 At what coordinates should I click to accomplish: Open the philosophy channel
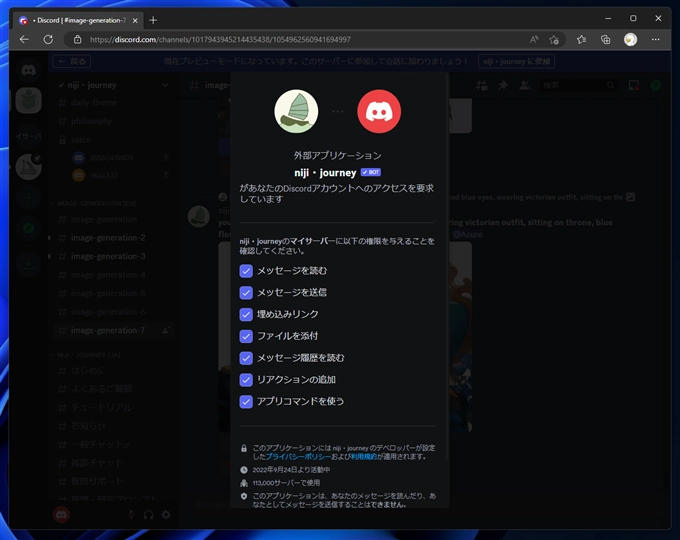tap(113, 121)
